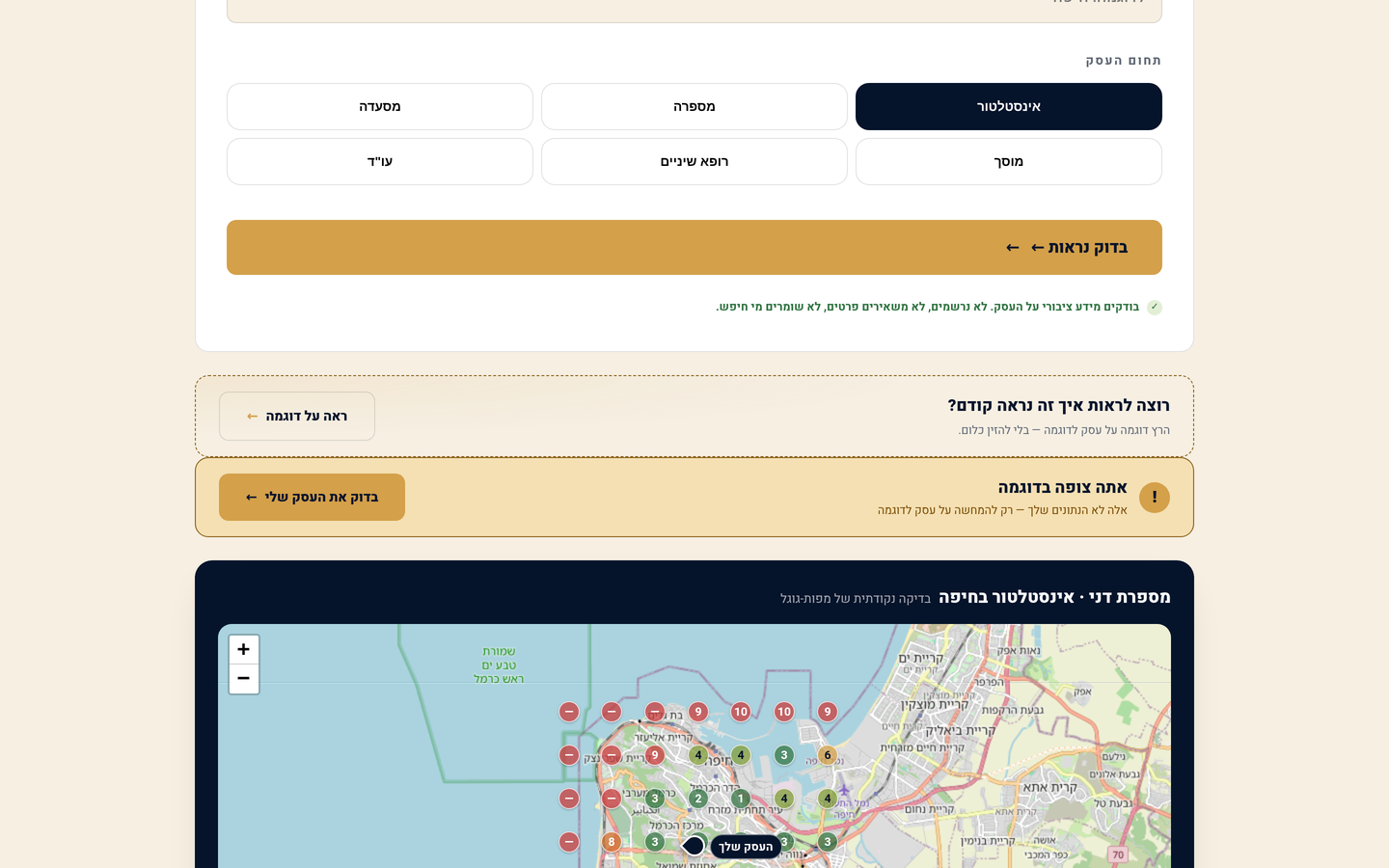Click the green map marker numbered 1
This screenshot has width=1389, height=868.
tap(740, 799)
